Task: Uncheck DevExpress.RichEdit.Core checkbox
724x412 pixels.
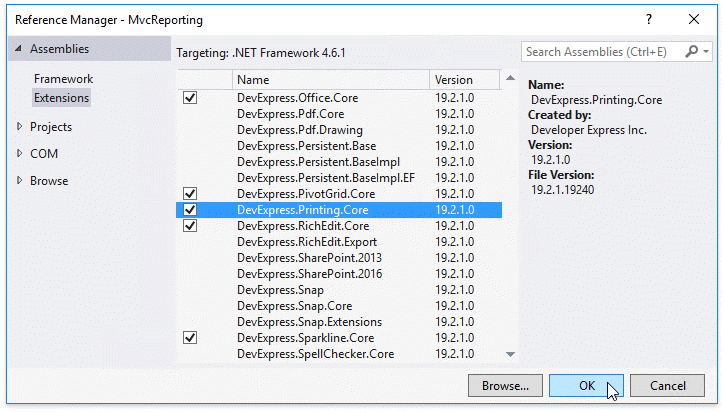Action: (x=190, y=226)
